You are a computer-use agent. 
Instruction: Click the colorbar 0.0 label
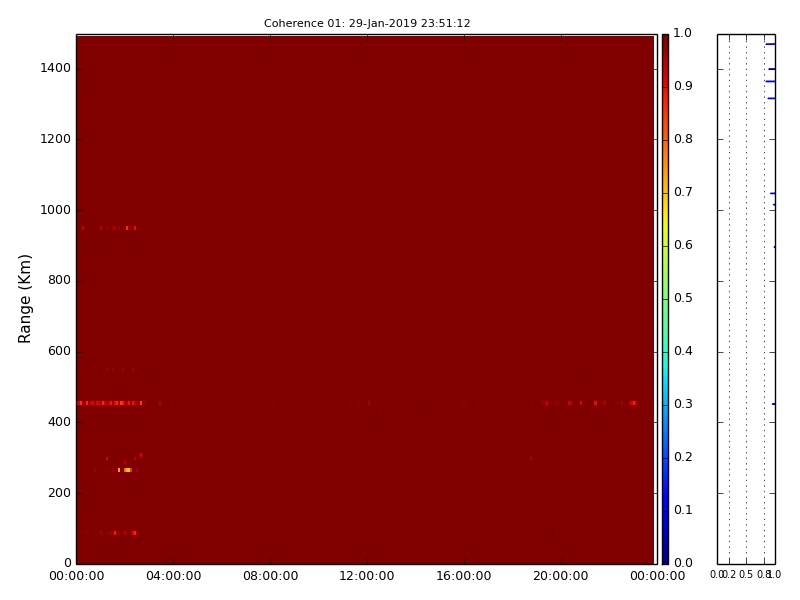[683, 563]
